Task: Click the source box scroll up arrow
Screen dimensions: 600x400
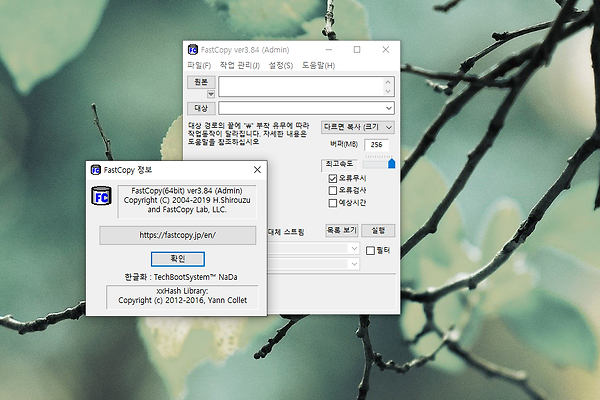Action: pyautogui.click(x=388, y=82)
